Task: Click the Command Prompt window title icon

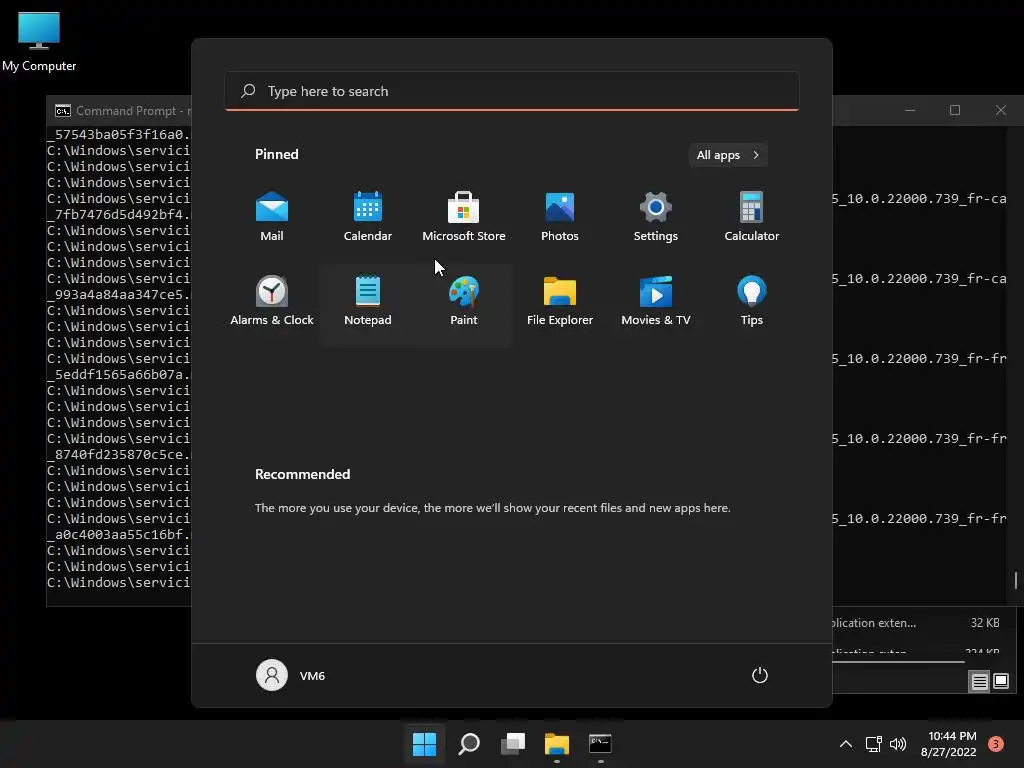Action: tap(63, 111)
